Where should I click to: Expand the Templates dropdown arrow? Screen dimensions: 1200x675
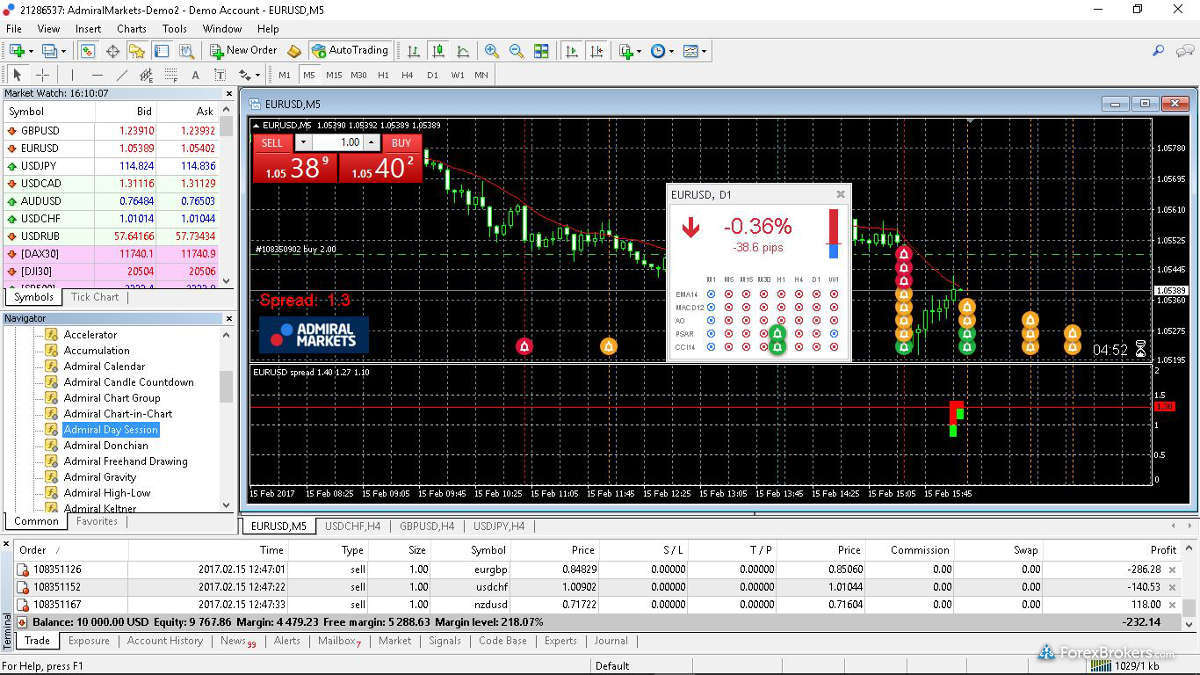pyautogui.click(x=704, y=50)
